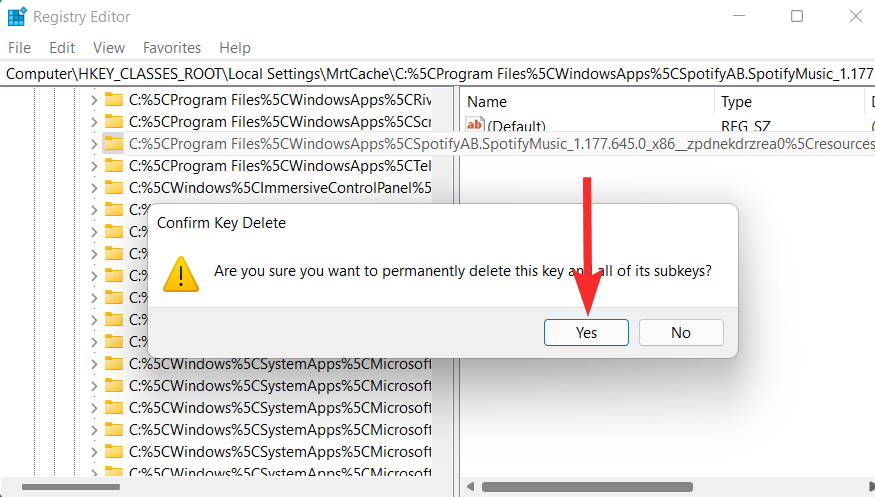Screen dimensions: 875x497
Task: Click Yes to confirm key deletion
Action: [586, 333]
